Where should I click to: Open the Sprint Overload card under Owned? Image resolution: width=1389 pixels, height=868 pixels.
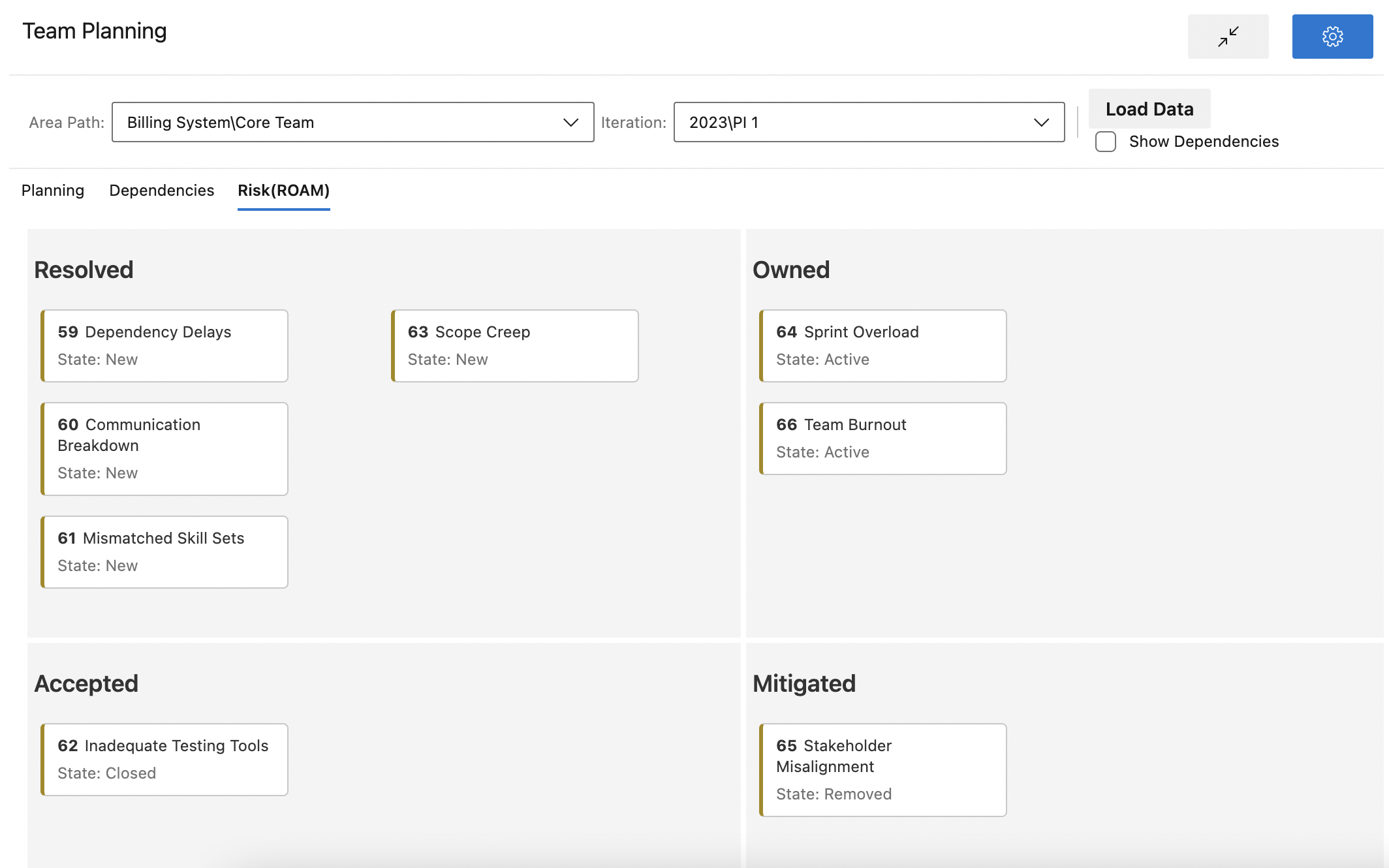coord(882,345)
